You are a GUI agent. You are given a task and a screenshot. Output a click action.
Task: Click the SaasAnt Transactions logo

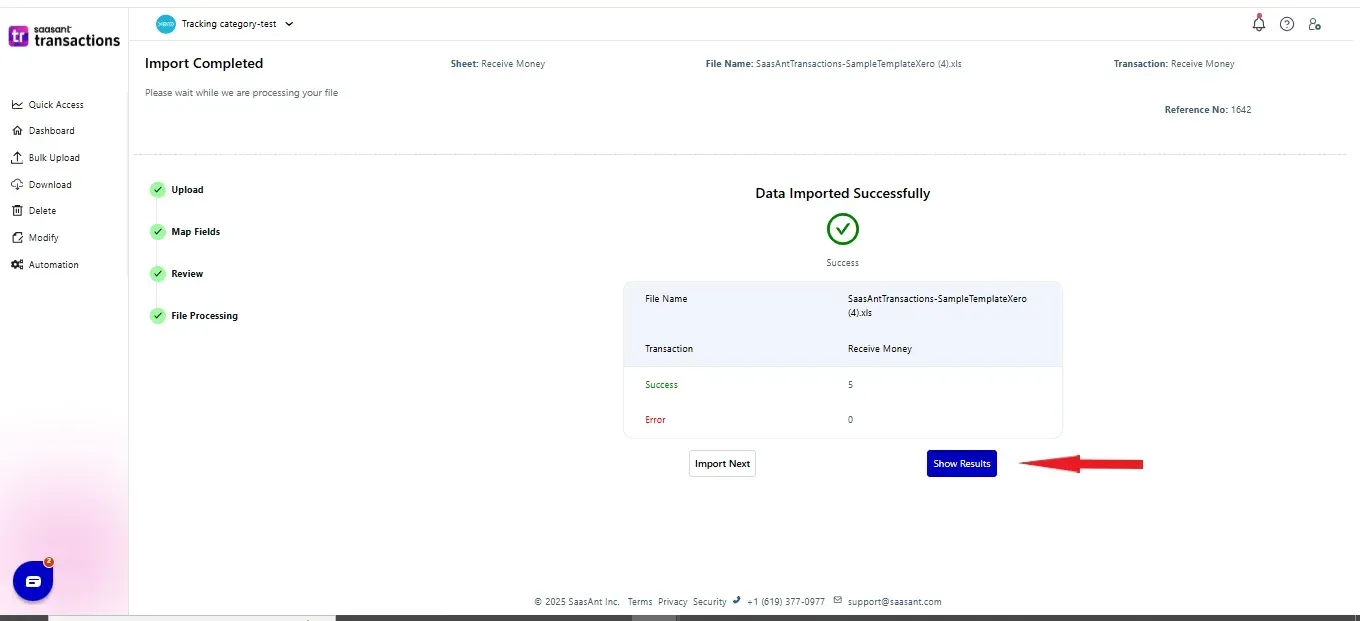pos(64,36)
